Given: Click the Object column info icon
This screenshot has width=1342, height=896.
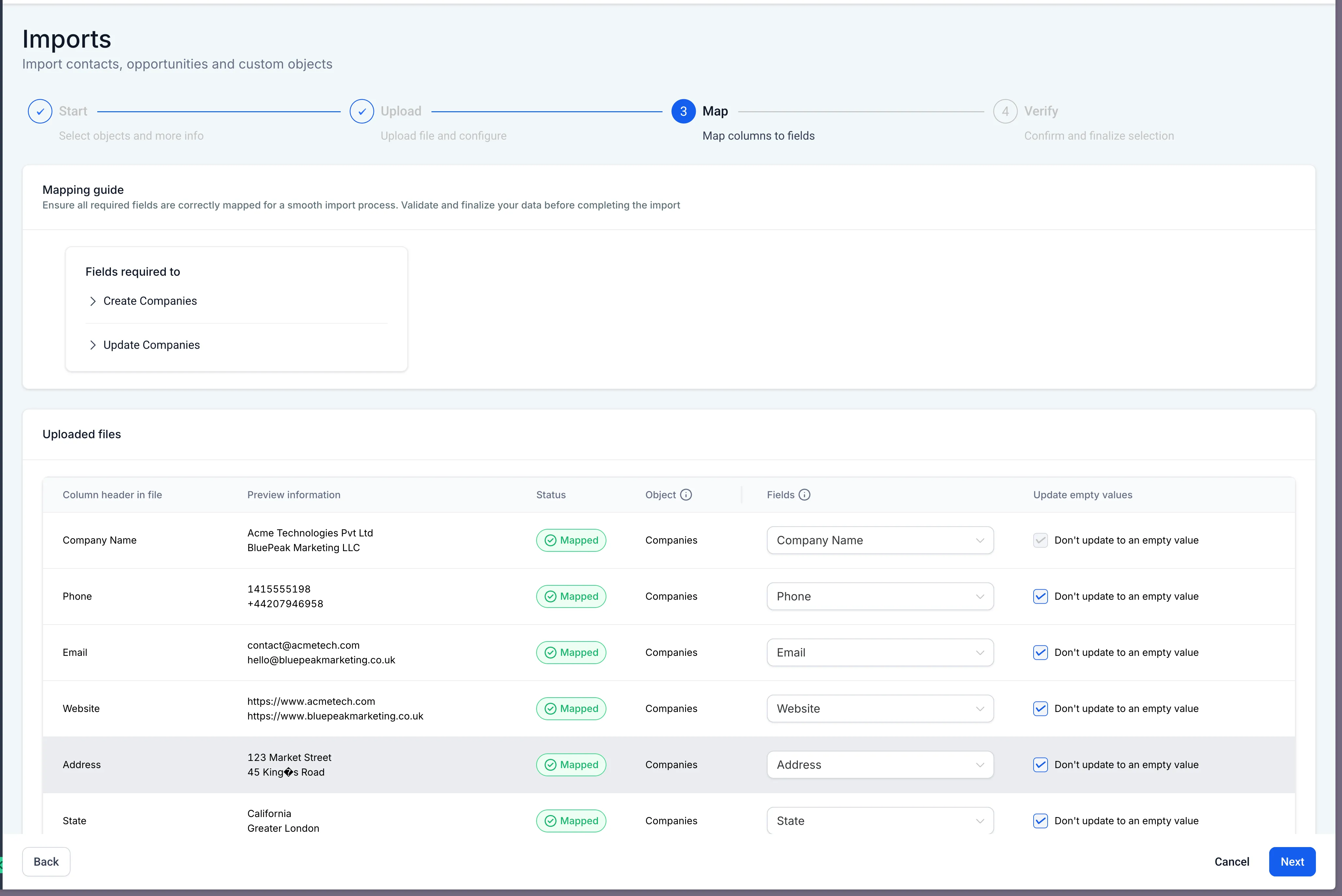Looking at the screenshot, I should [686, 495].
